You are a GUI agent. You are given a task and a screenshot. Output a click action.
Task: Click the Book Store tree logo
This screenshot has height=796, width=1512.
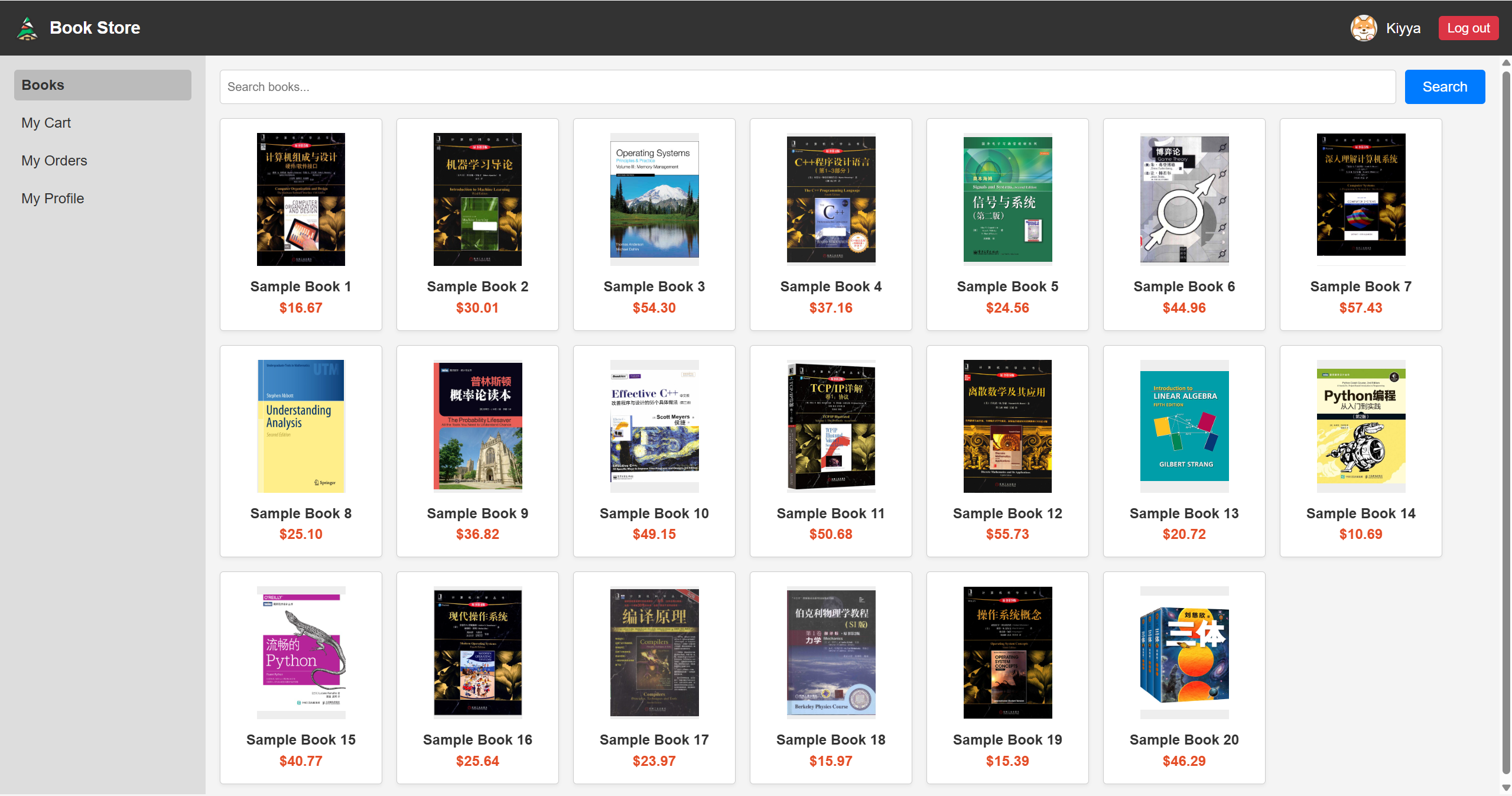(27, 27)
